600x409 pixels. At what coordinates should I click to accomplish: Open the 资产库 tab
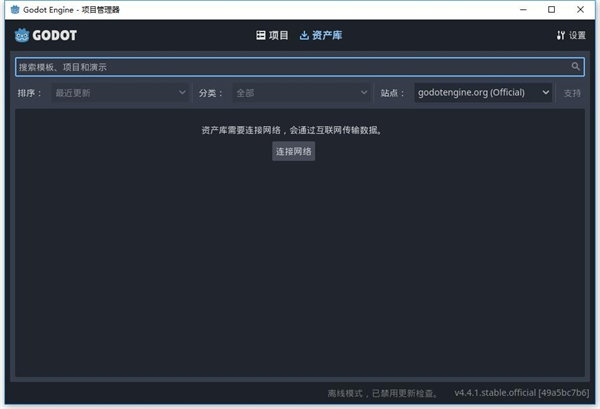pyautogui.click(x=321, y=36)
